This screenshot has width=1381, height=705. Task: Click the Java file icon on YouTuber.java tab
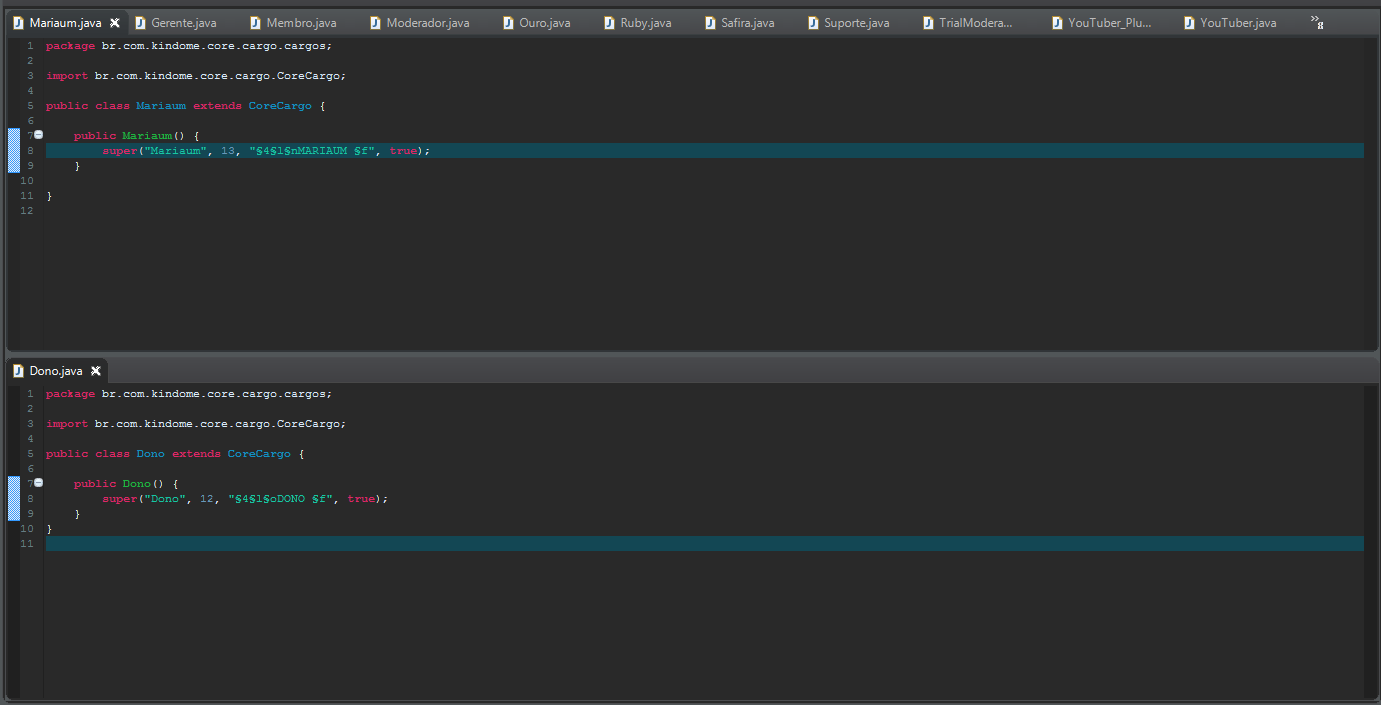(x=1189, y=23)
